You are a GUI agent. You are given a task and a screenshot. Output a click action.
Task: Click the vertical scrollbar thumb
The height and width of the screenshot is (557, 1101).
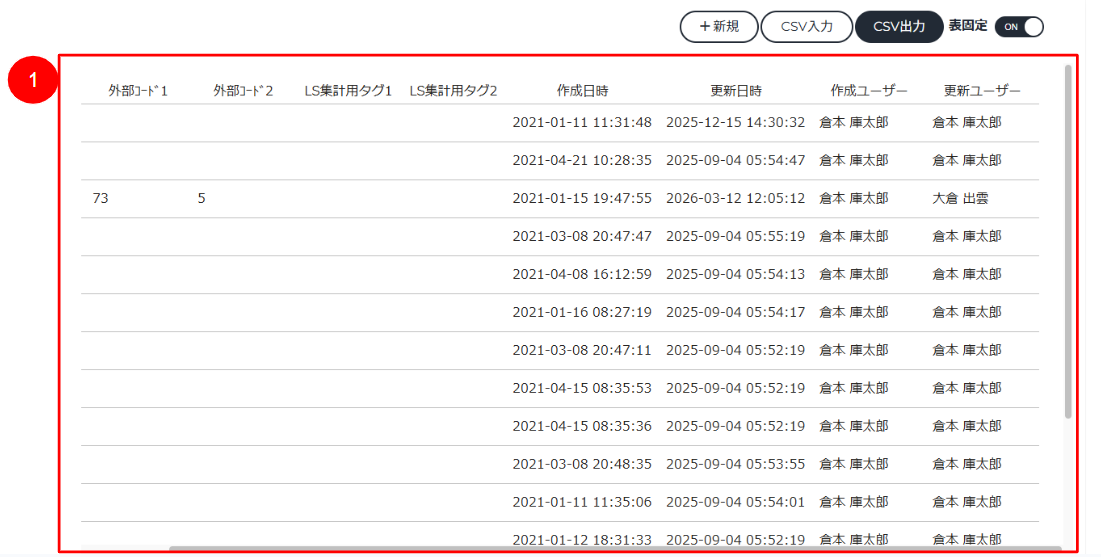click(1068, 242)
